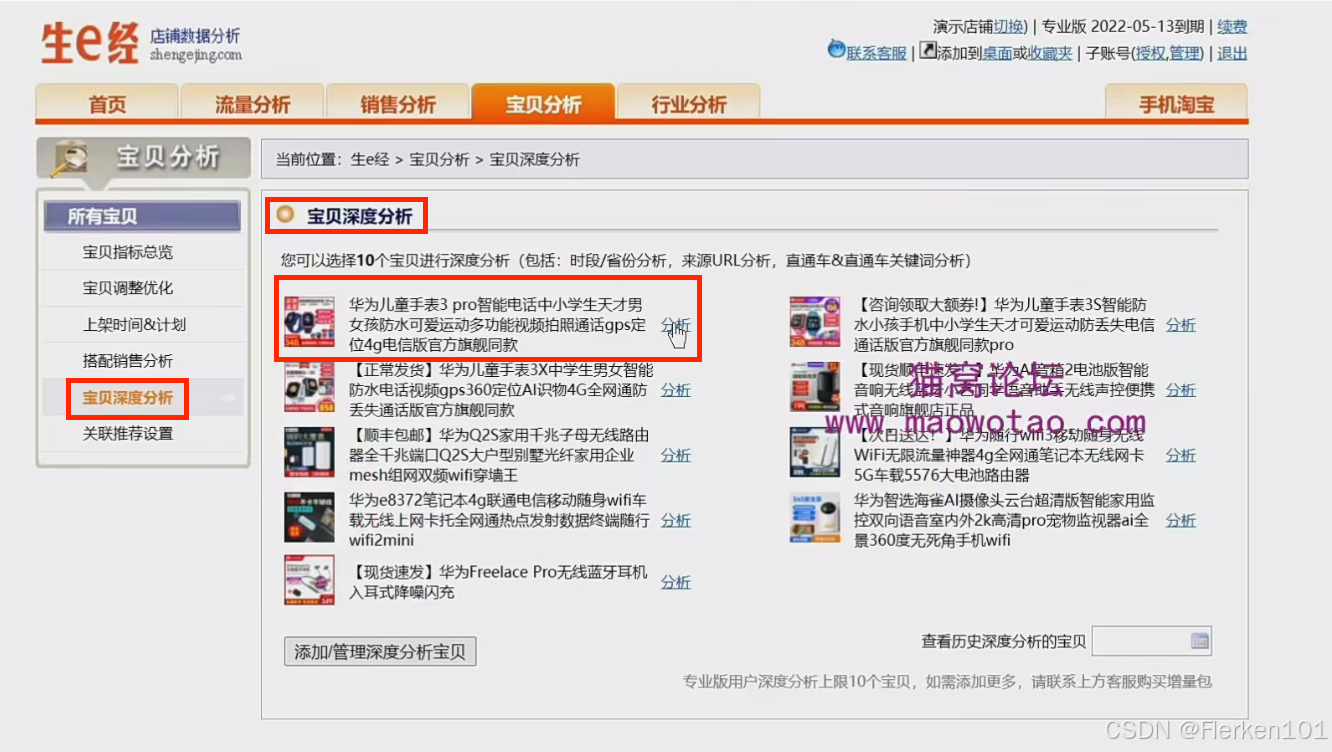Open the 联系客服 link
This screenshot has height=752, width=1332.
pos(877,53)
